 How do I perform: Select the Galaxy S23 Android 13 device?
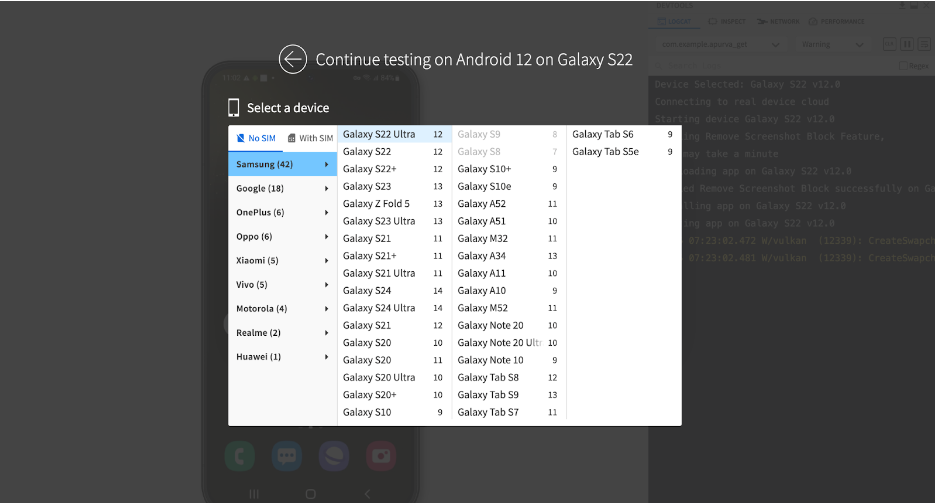click(394, 187)
